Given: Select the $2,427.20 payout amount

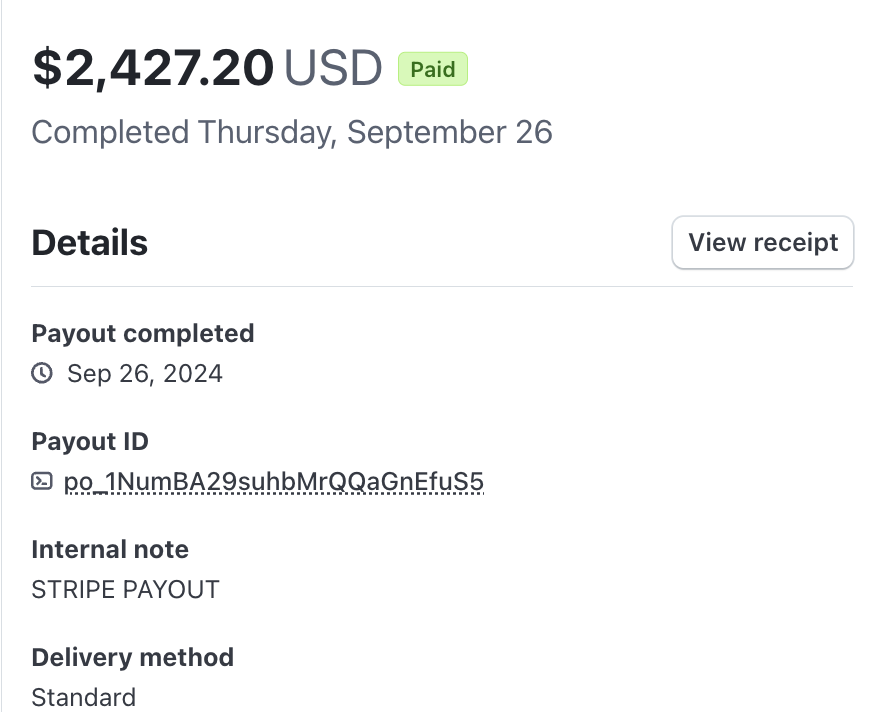Looking at the screenshot, I should tap(153, 68).
